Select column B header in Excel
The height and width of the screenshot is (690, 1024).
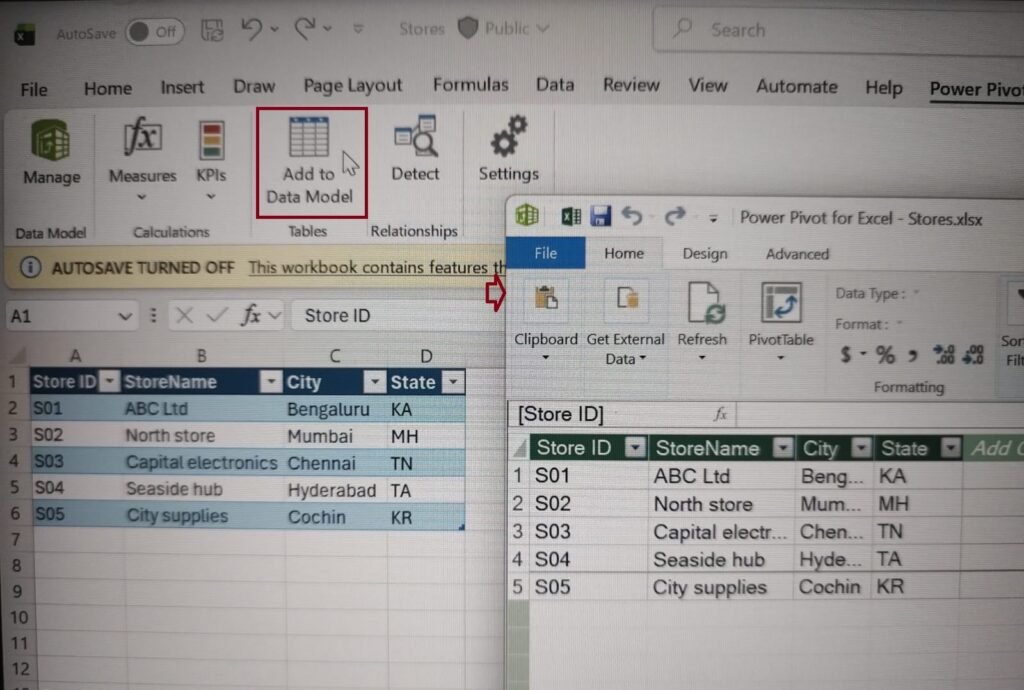coord(202,356)
